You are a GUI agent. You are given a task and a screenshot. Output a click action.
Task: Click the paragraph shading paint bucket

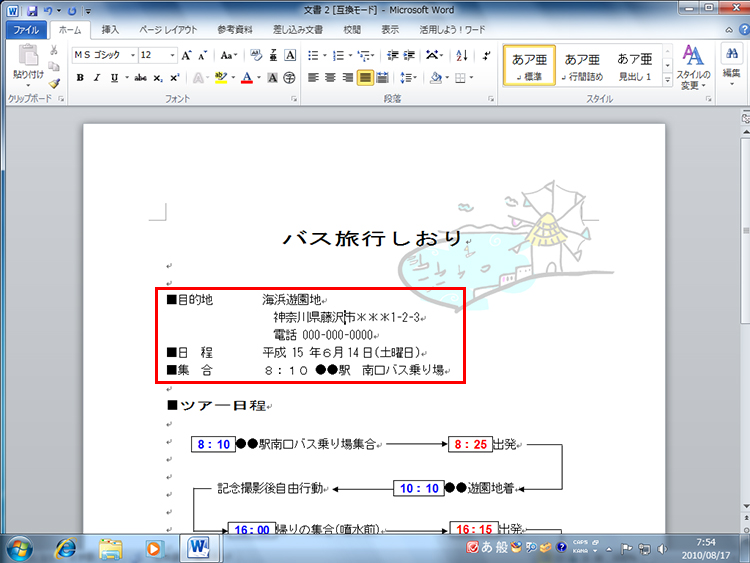pos(436,77)
